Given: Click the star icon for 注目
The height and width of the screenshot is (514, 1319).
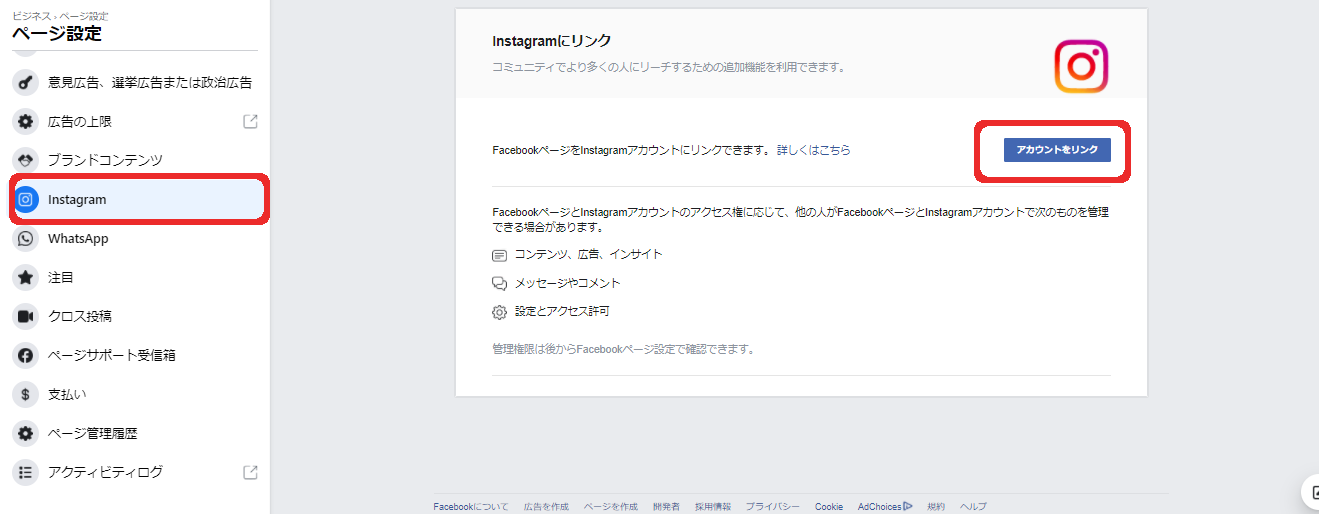Looking at the screenshot, I should point(25,277).
